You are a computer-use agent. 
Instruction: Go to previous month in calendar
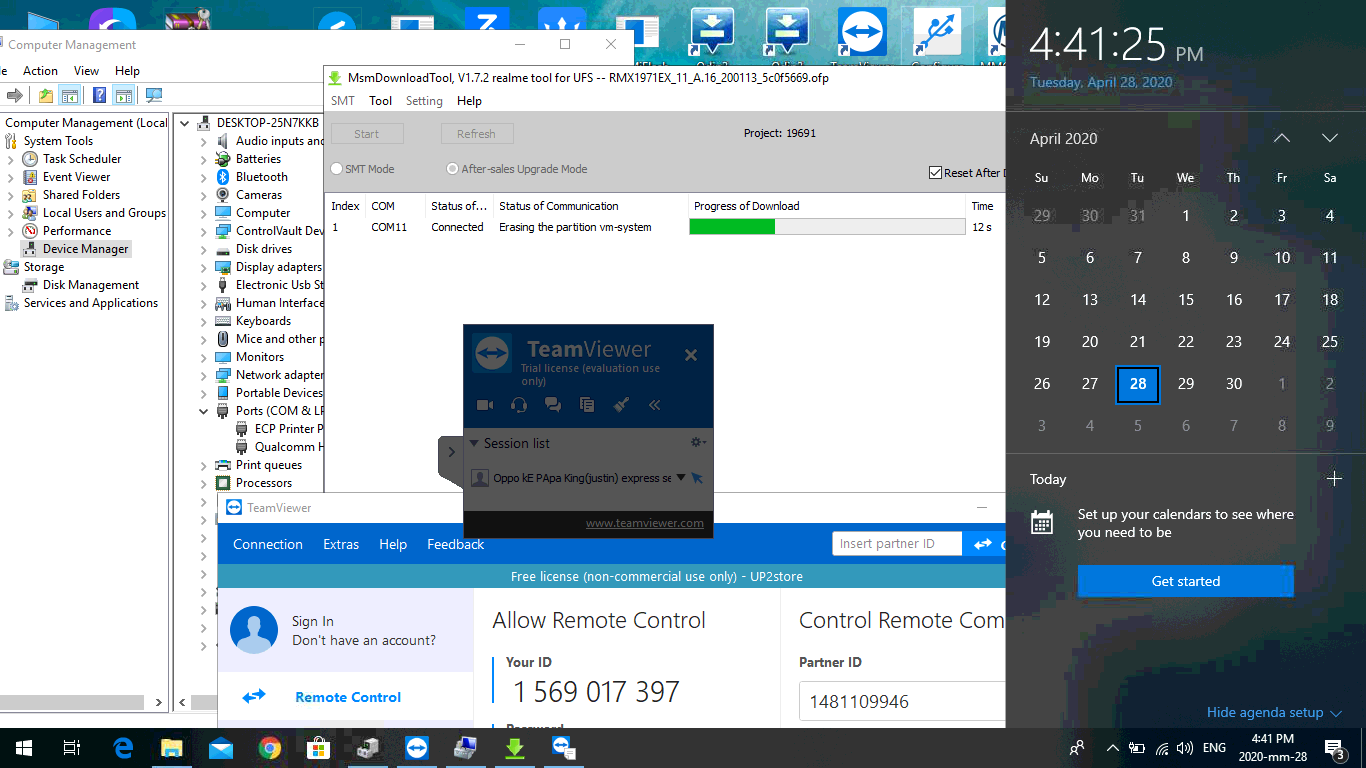coord(1282,138)
